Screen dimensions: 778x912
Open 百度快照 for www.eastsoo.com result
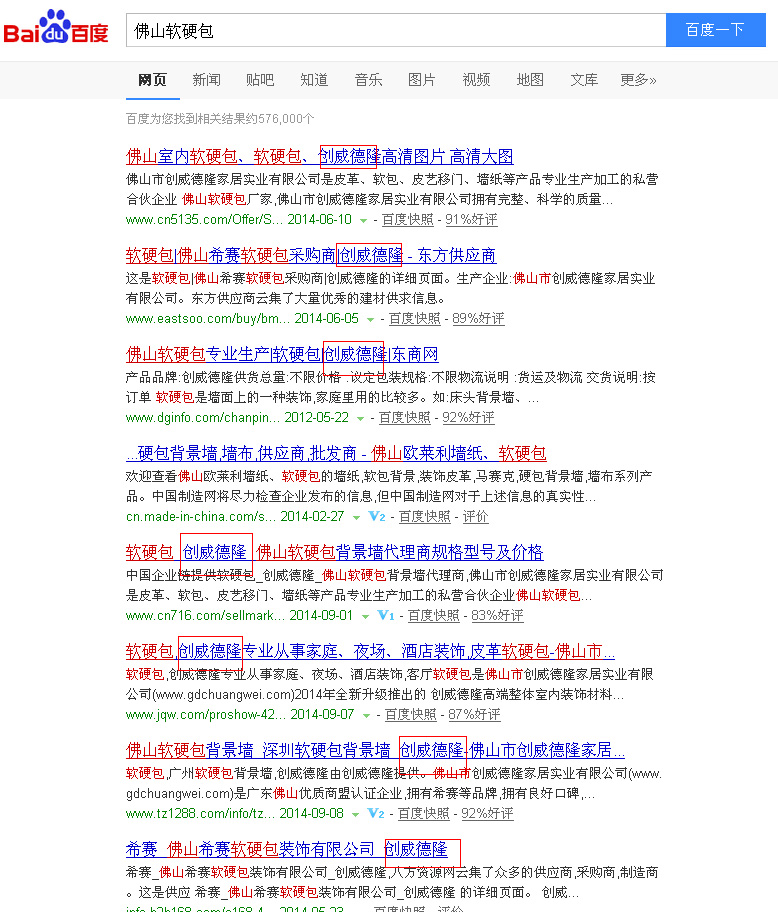point(415,318)
